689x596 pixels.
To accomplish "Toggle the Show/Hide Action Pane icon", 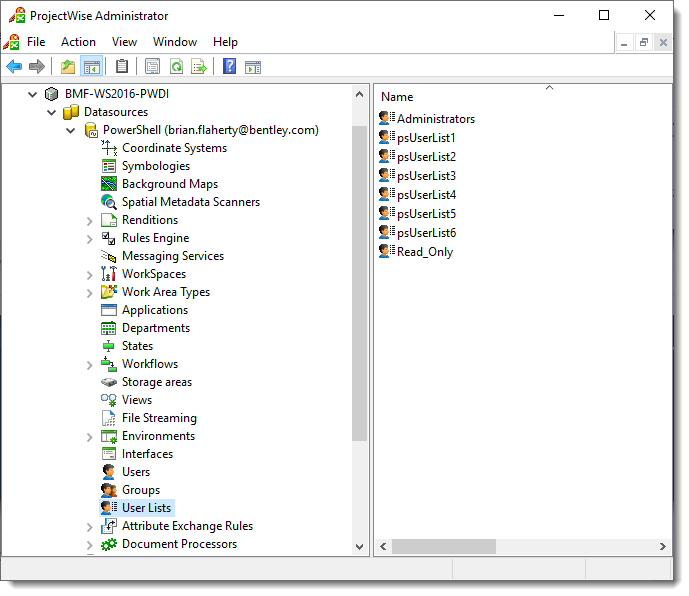I will tap(253, 67).
